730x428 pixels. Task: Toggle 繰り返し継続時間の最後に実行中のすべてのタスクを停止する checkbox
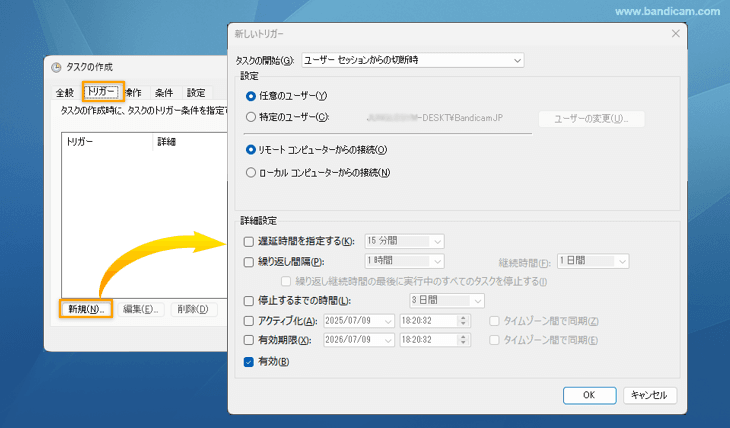click(286, 281)
